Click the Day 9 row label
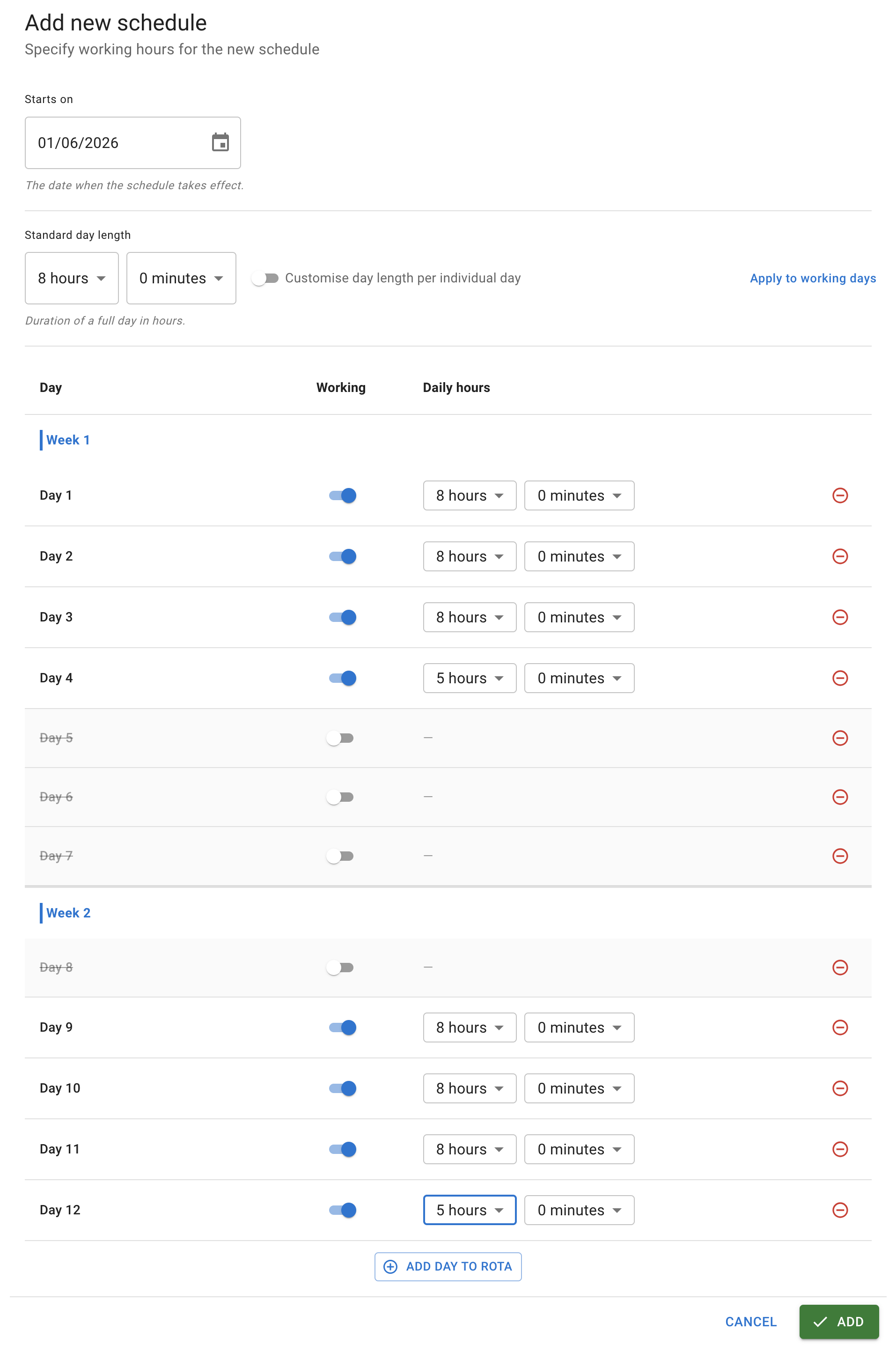Image resolution: width=896 pixels, height=1360 pixels. point(56,1027)
